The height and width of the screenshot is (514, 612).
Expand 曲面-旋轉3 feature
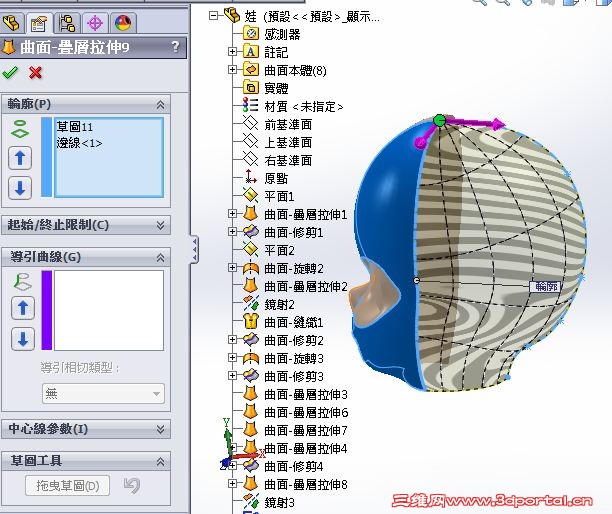[x=232, y=357]
